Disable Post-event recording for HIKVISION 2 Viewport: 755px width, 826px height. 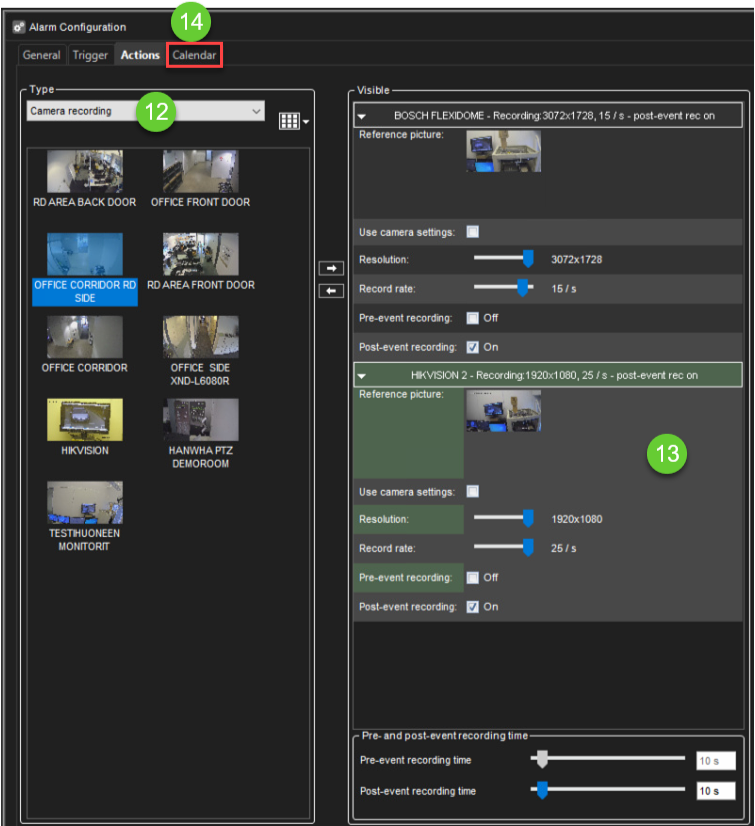click(473, 607)
